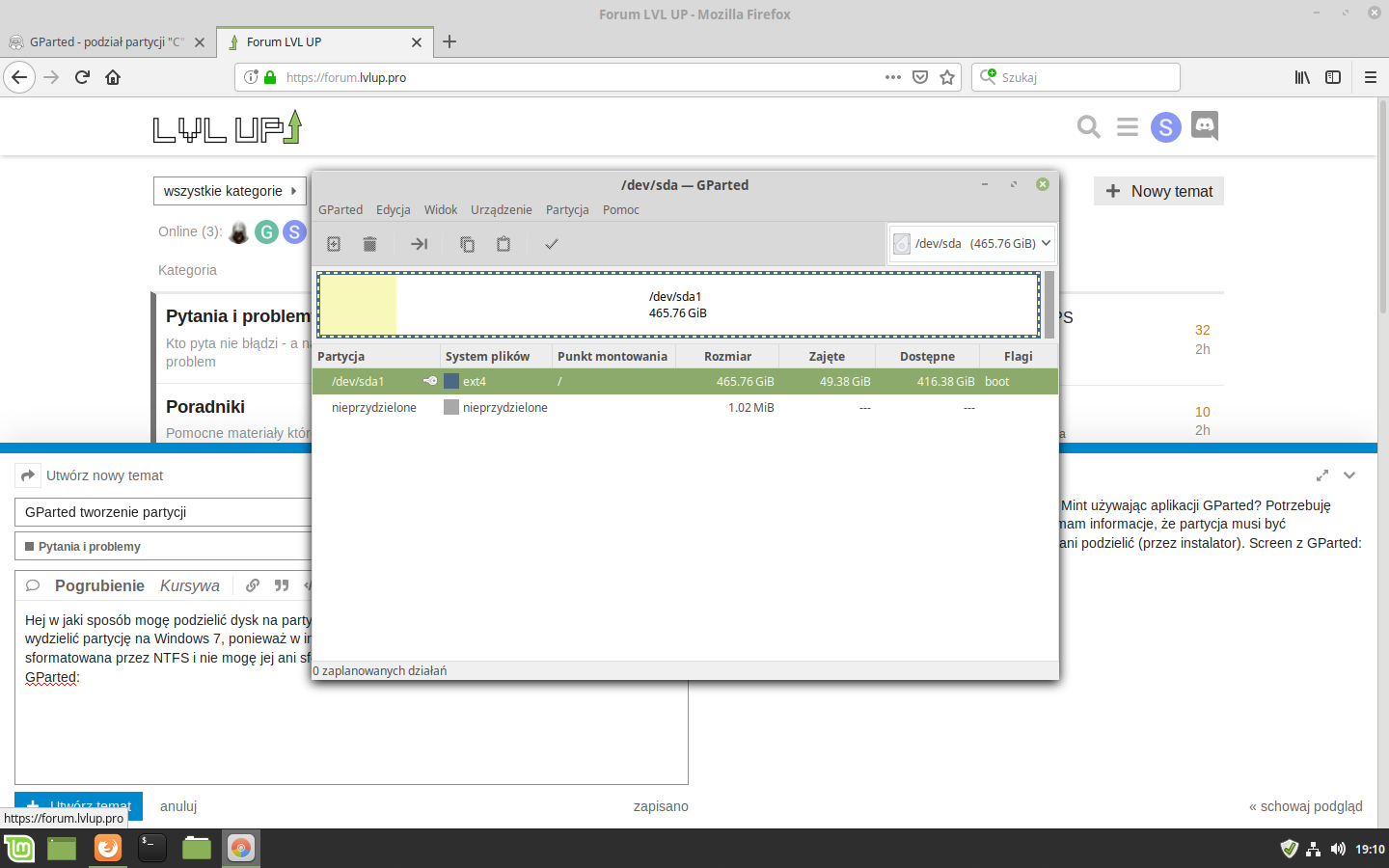Click the paste partition clipboard icon
Viewport: 1389px width, 868px height.
pyautogui.click(x=504, y=244)
